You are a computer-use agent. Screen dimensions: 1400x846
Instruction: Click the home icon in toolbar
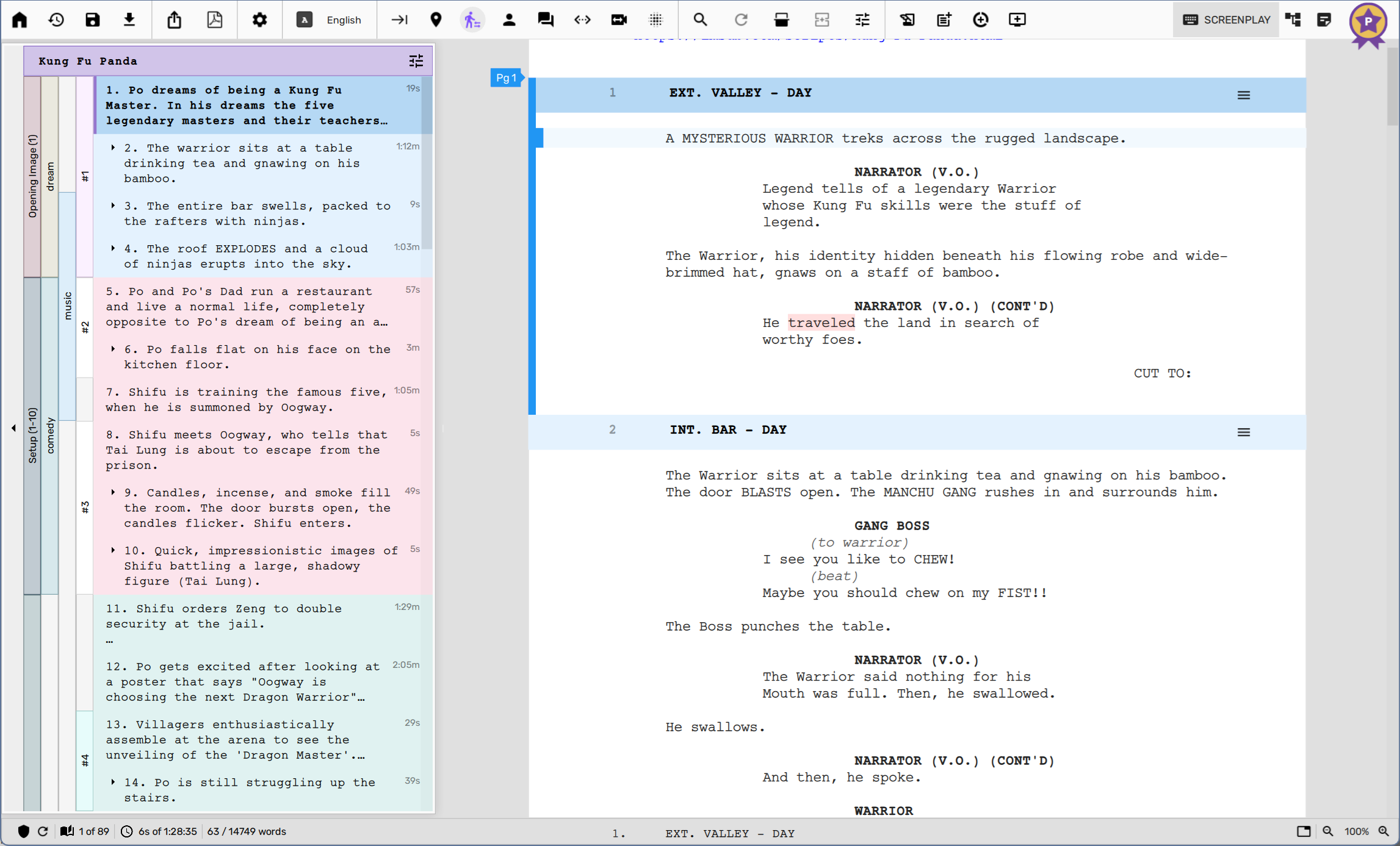(x=20, y=20)
